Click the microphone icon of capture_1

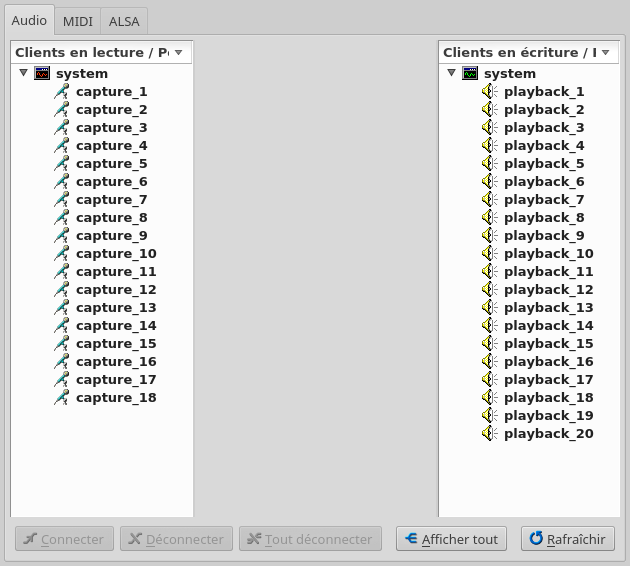[x=61, y=91]
